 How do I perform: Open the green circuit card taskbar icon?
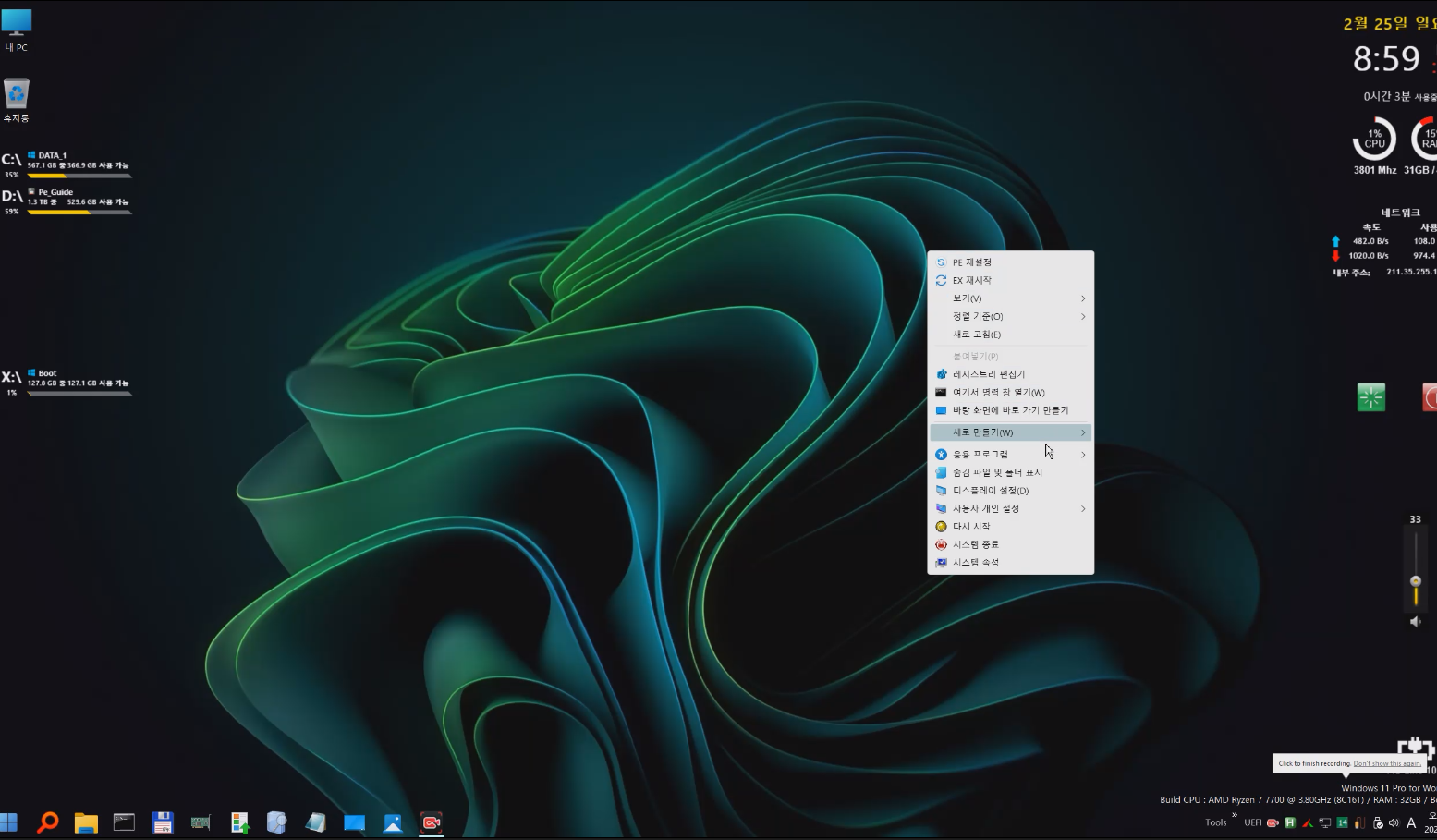(201, 822)
